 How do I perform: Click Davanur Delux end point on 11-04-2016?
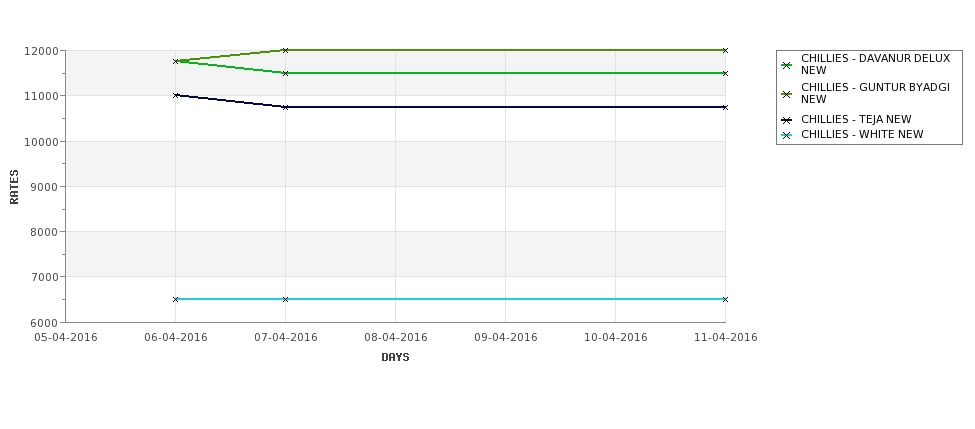[x=725, y=73]
